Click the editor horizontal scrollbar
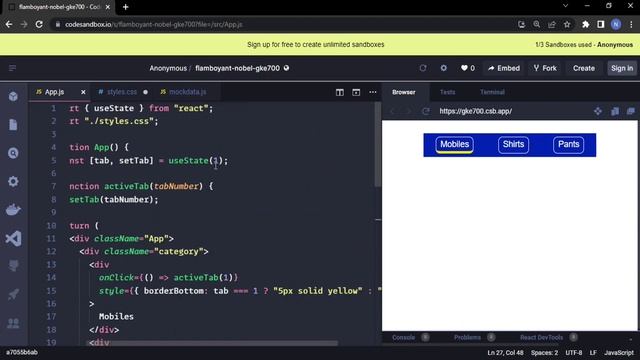 tap(212, 343)
